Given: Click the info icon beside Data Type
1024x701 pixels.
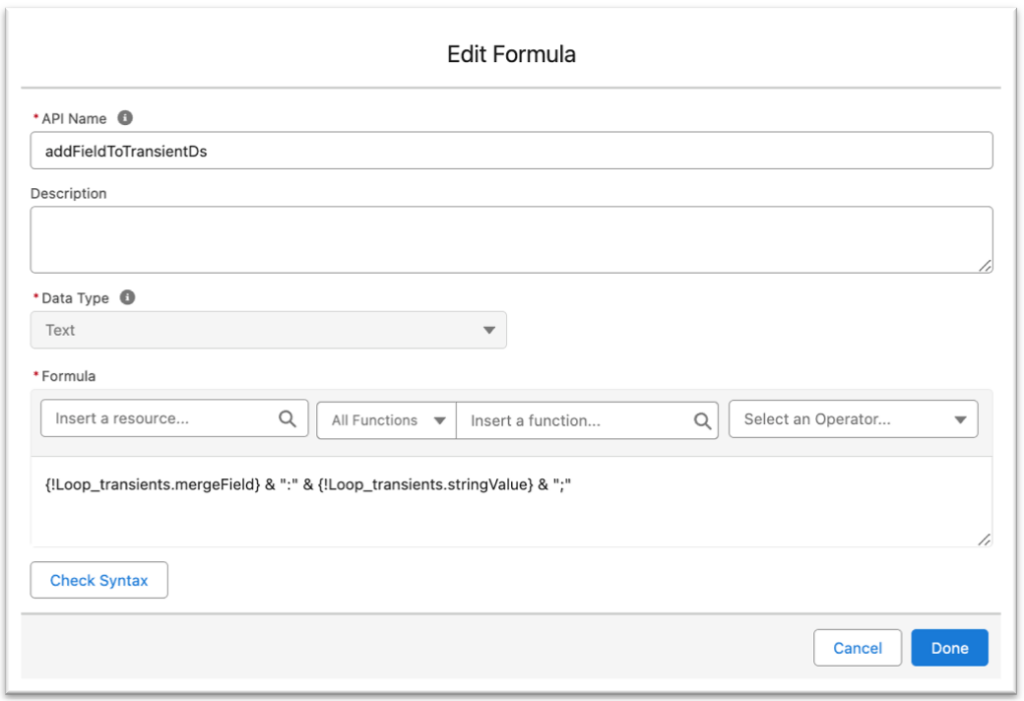Looking at the screenshot, I should (128, 298).
